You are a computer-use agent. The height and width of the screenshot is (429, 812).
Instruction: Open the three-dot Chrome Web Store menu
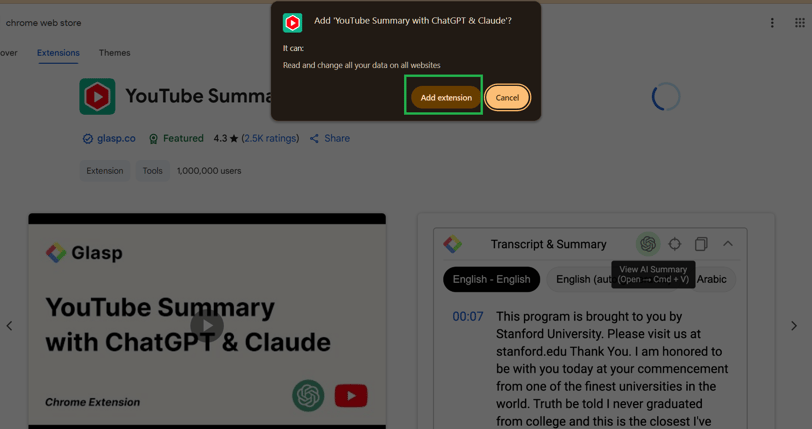coord(772,23)
